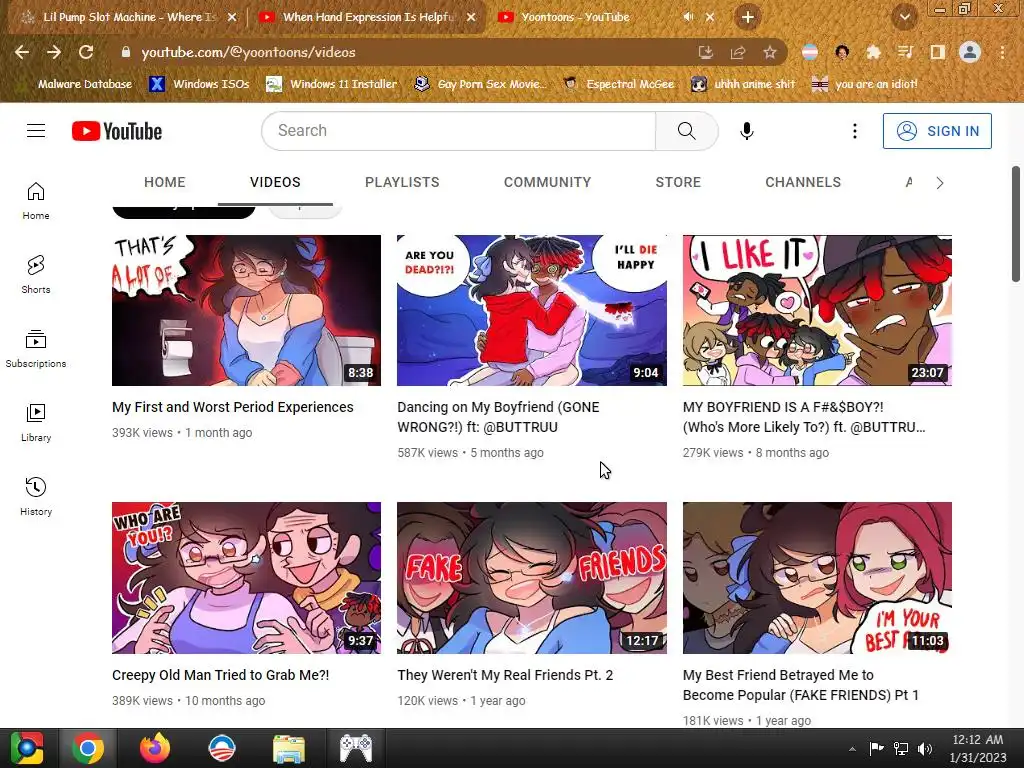Close the Yoontoons - YouTube tab
The width and height of the screenshot is (1024, 768).
coord(710,17)
